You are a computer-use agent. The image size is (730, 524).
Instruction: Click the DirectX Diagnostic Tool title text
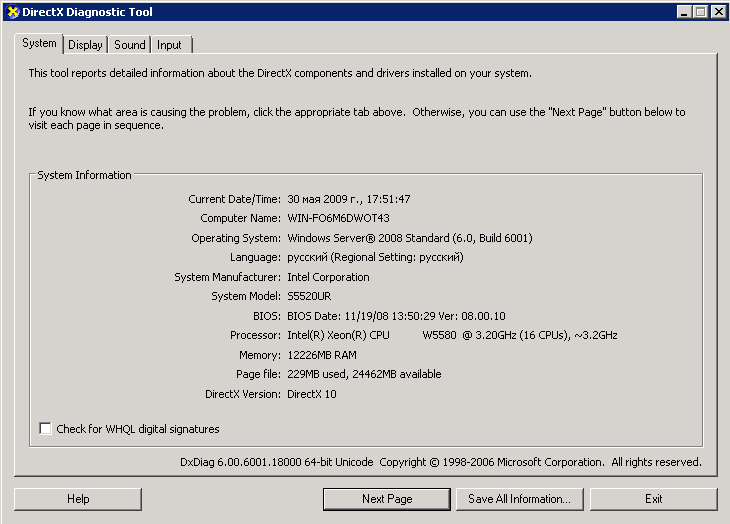[88, 12]
